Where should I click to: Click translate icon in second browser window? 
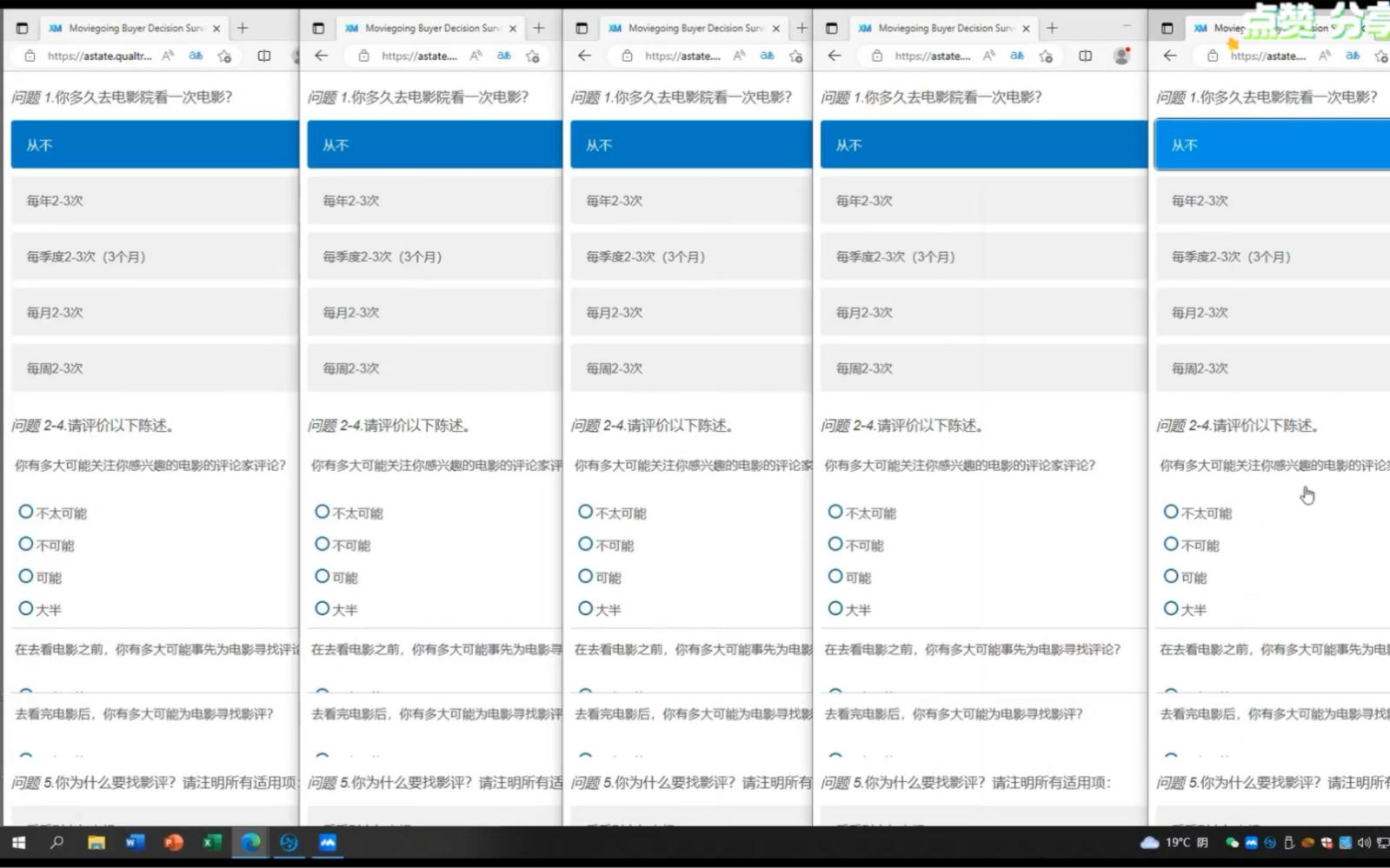coord(503,56)
